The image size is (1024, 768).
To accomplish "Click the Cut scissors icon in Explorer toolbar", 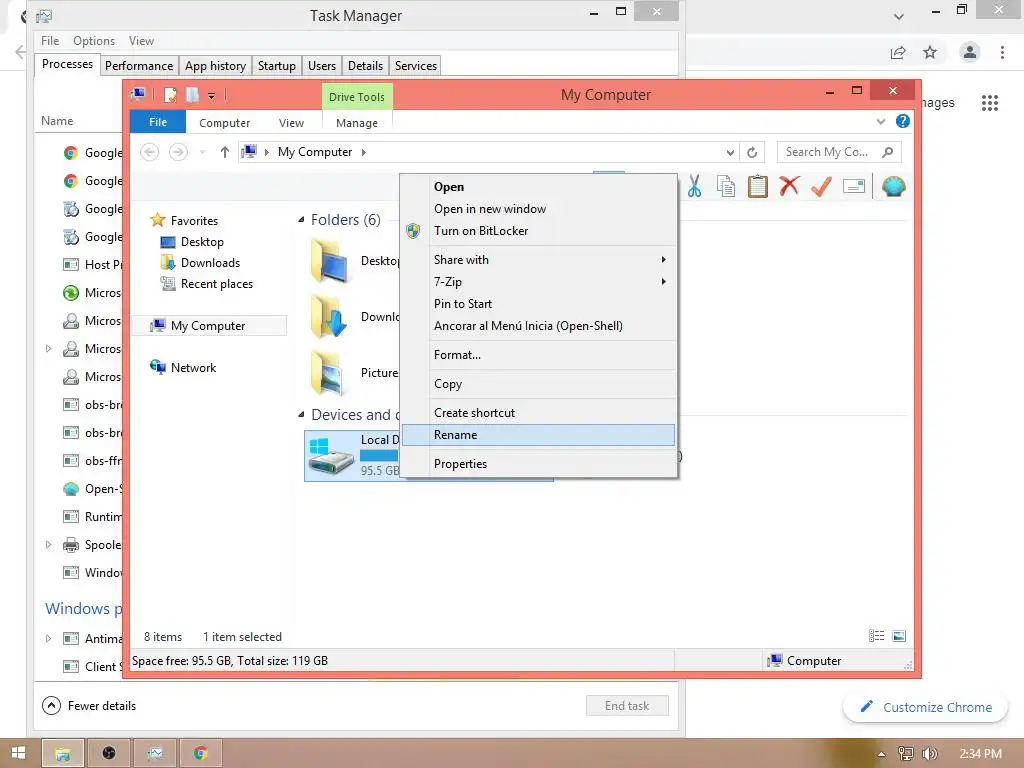I will coord(694,187).
